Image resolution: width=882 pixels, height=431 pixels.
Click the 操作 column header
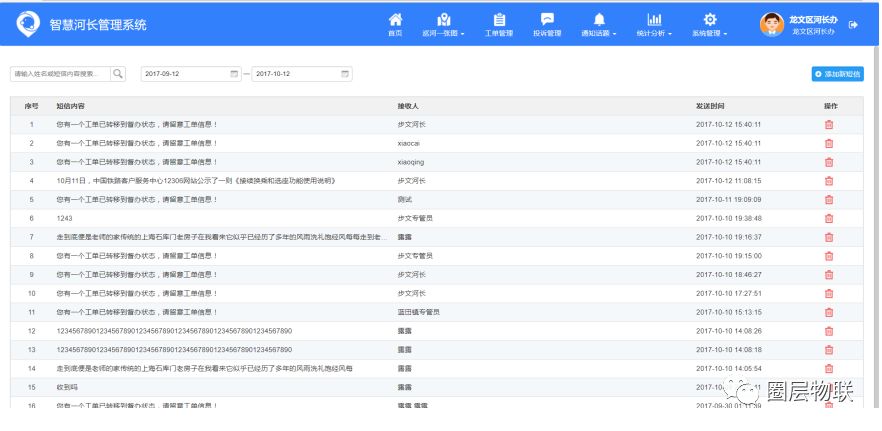tap(830, 106)
